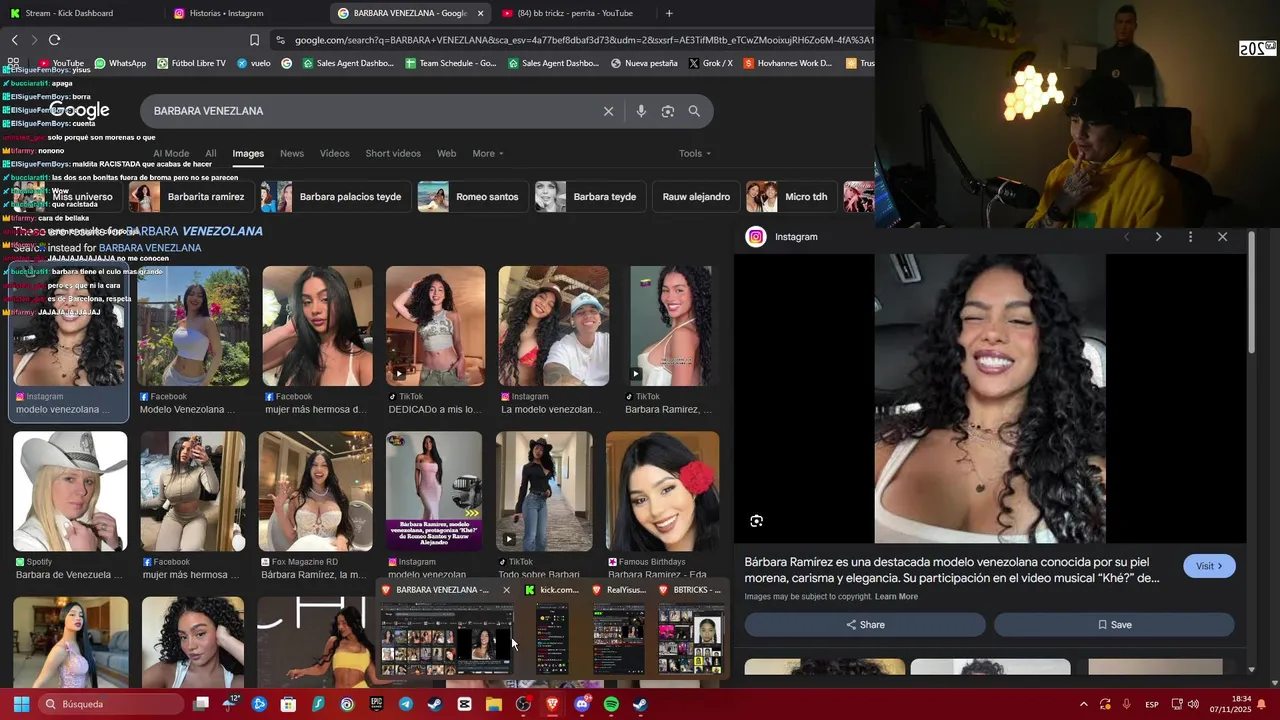Open File Explorer from the taskbar
1280x720 pixels.
point(494,704)
